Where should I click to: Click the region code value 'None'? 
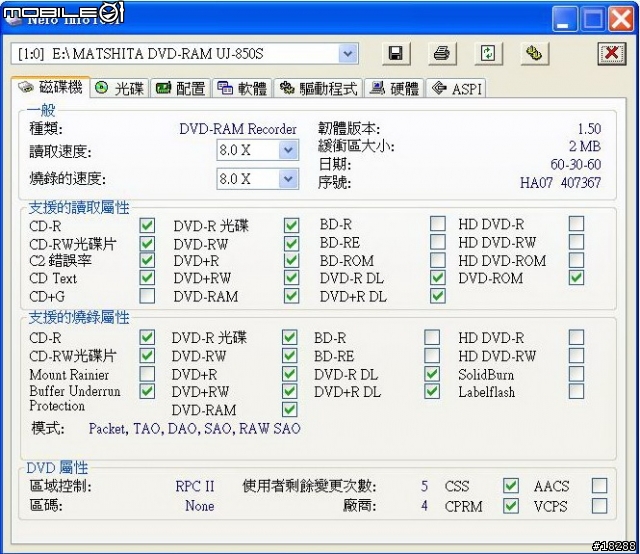point(200,506)
